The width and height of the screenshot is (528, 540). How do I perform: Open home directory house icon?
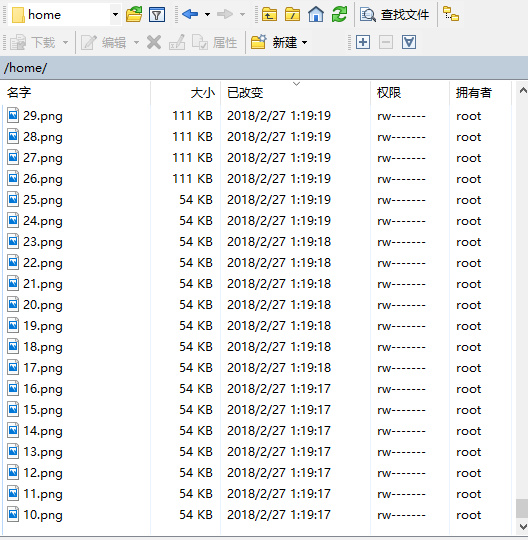[x=316, y=14]
